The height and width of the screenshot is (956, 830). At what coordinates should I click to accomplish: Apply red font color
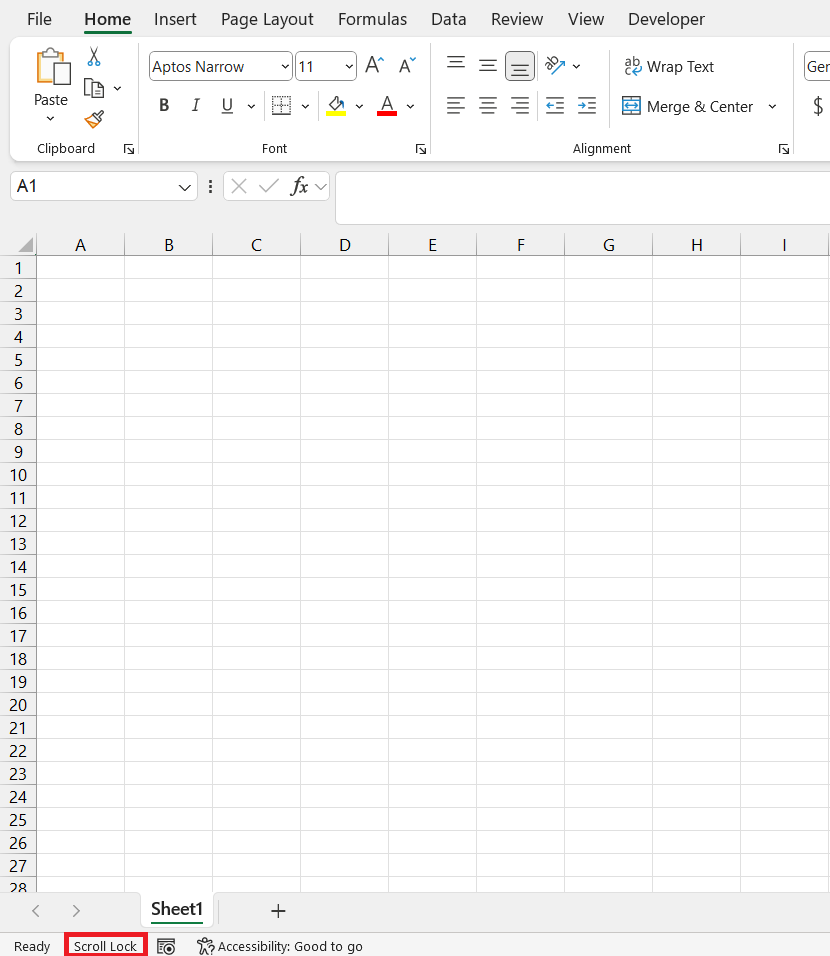point(387,105)
